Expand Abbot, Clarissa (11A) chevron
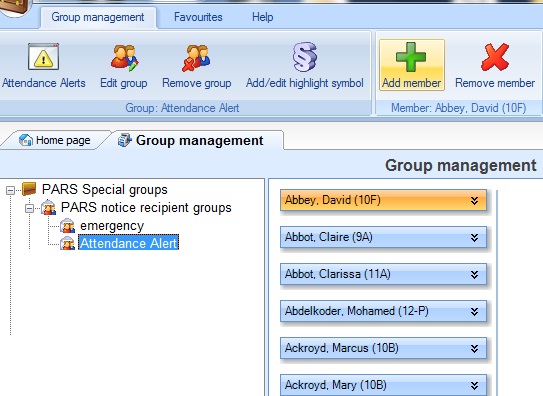Image resolution: width=543 pixels, height=396 pixels. [x=474, y=274]
